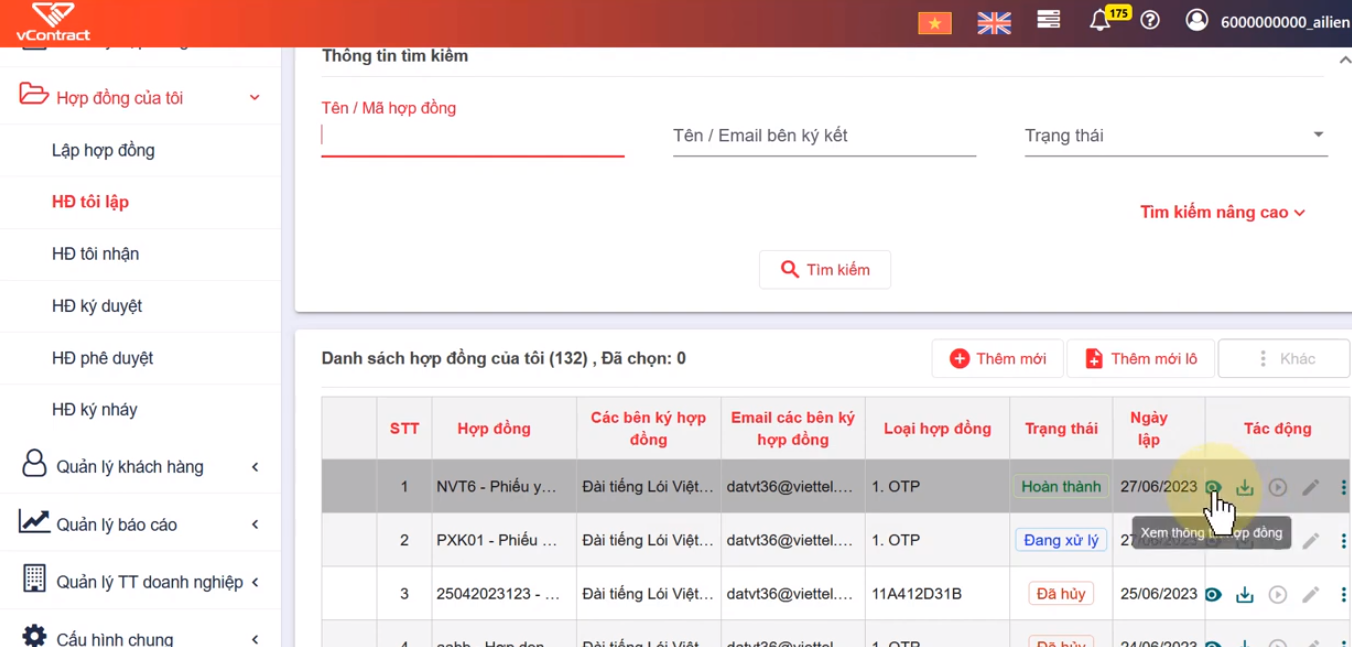
Task: Open more options dots for row 1
Action: point(1343,487)
